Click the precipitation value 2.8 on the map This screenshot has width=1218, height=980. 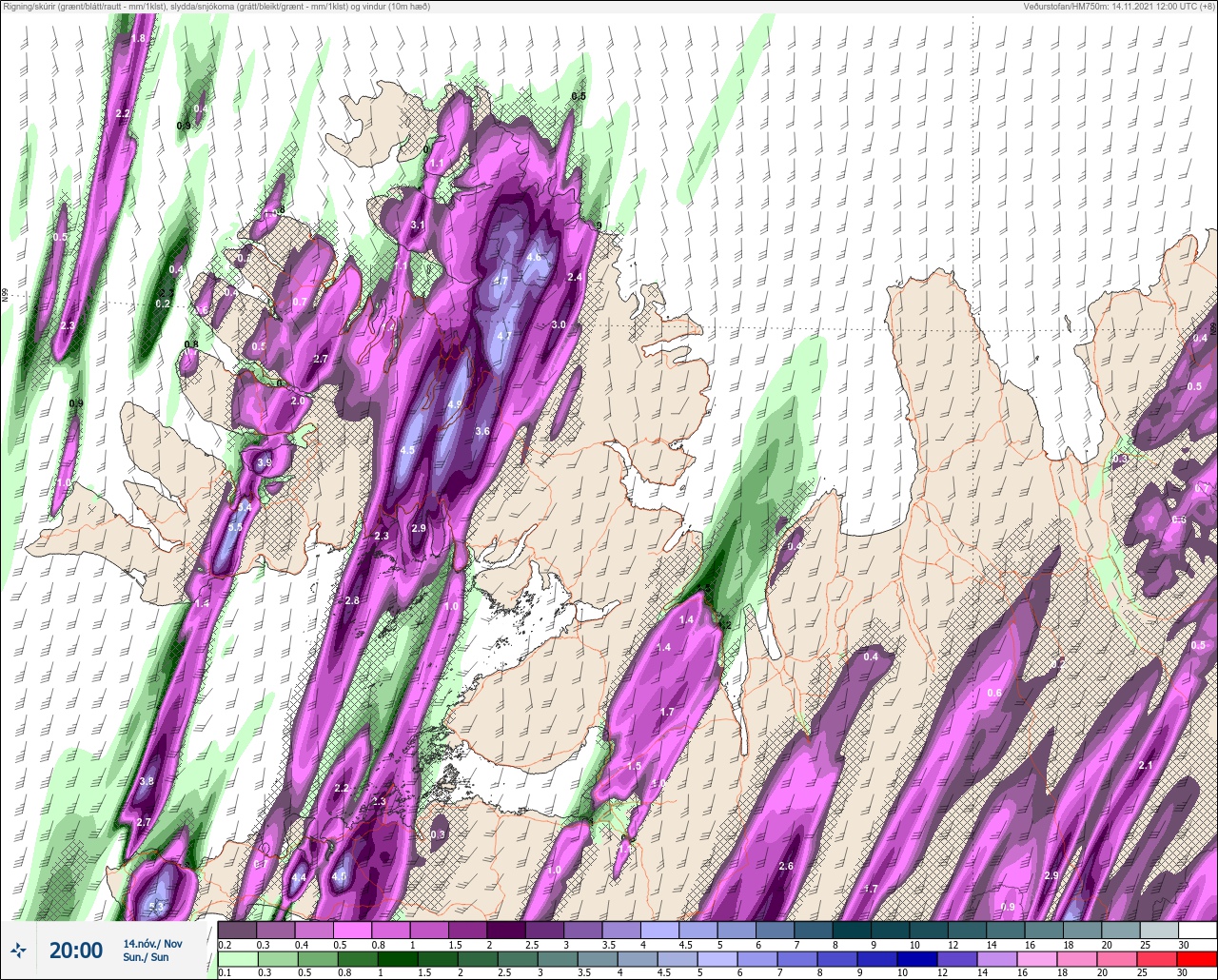(352, 600)
